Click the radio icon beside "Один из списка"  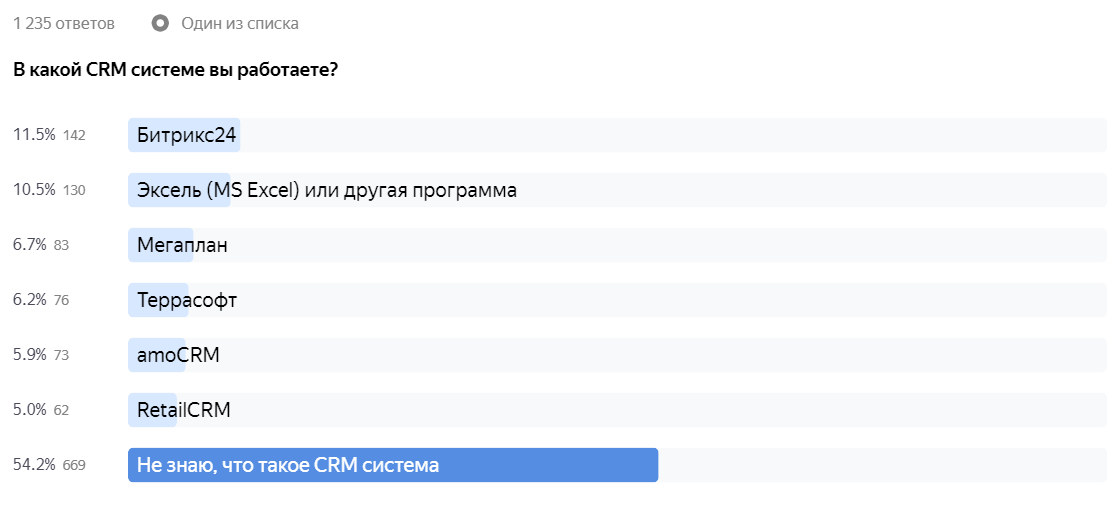click(160, 24)
